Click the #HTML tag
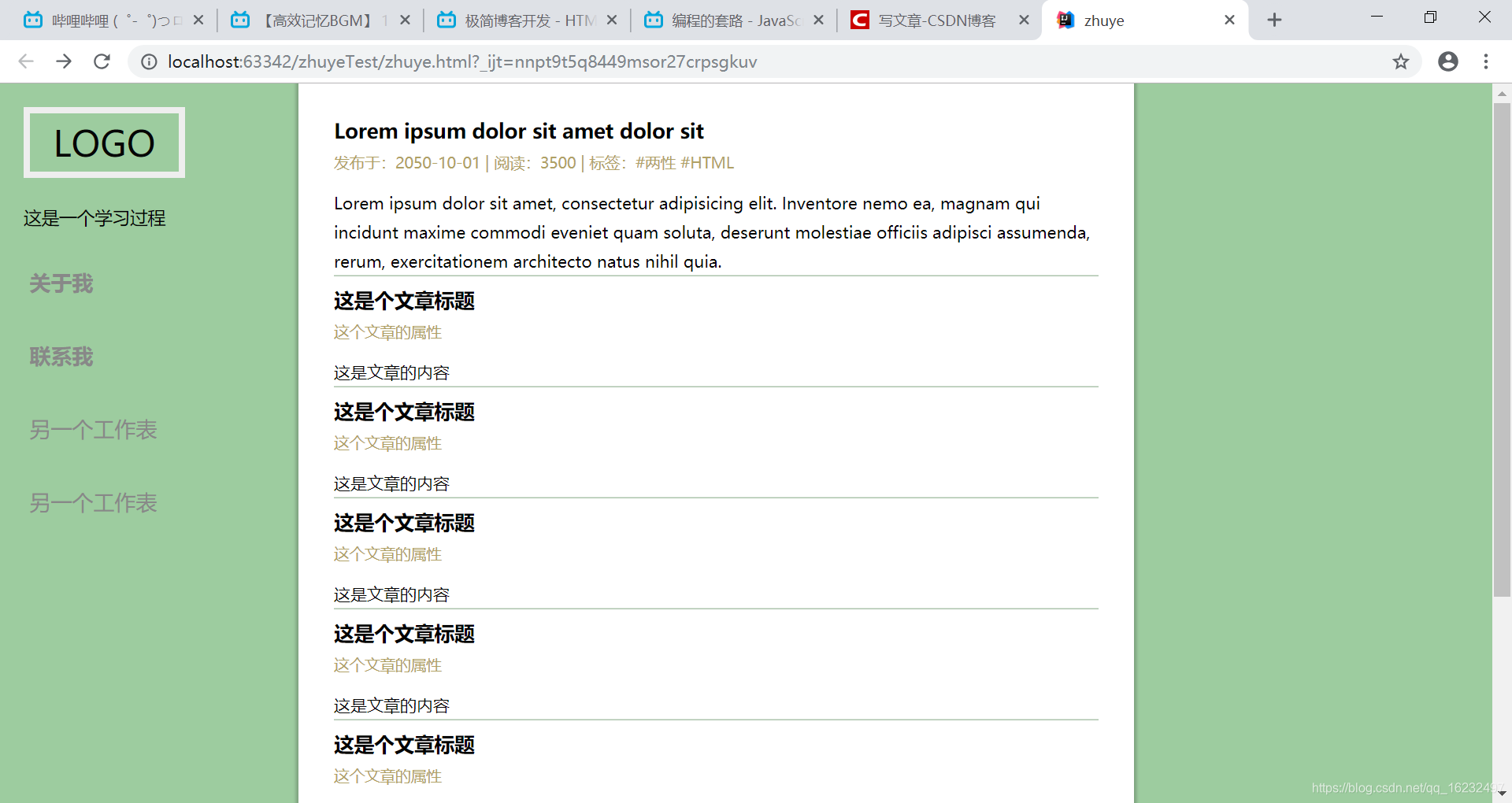Image resolution: width=1512 pixels, height=803 pixels. pos(707,163)
